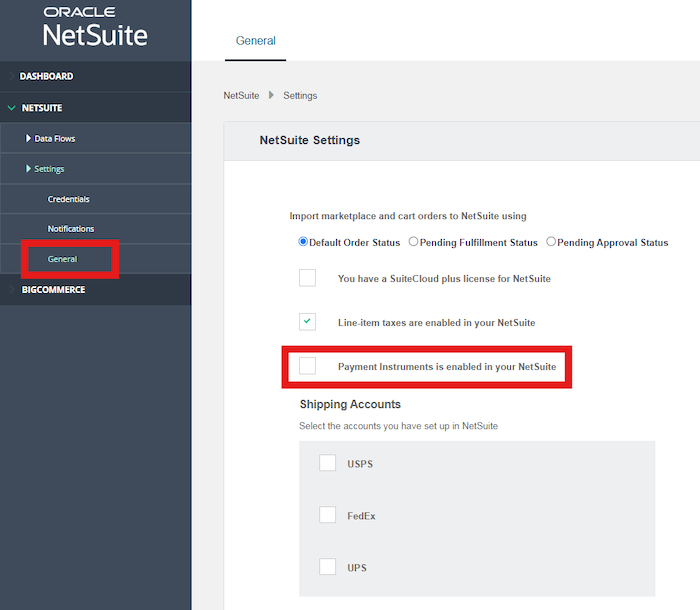Collapse the NetSuite sidebar section chevron
This screenshot has width=700, height=610.
[12, 108]
